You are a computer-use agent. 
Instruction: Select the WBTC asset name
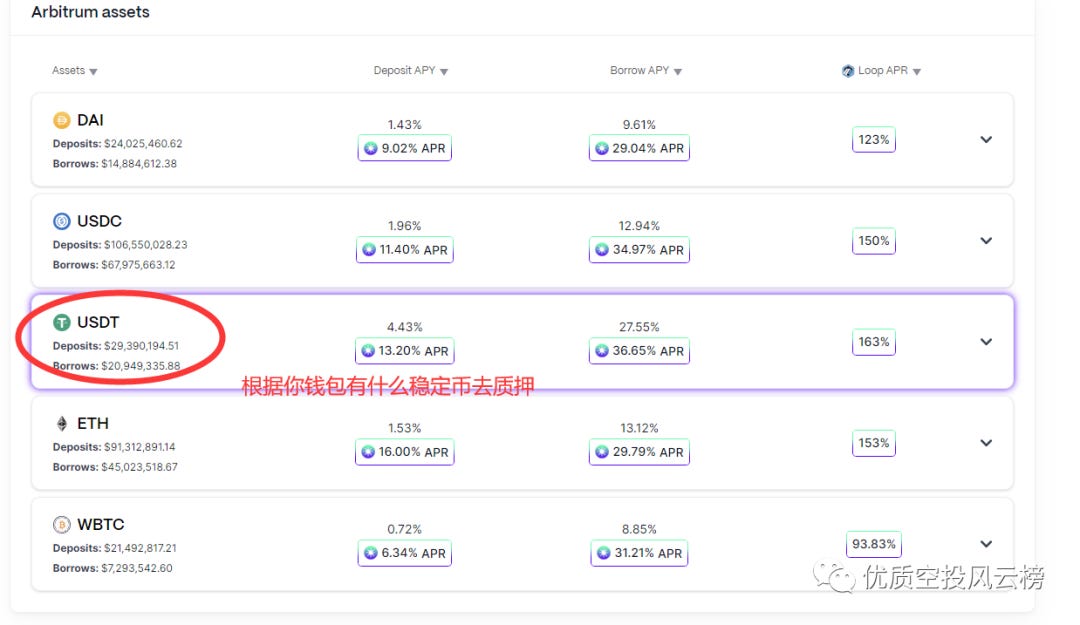tap(101, 525)
